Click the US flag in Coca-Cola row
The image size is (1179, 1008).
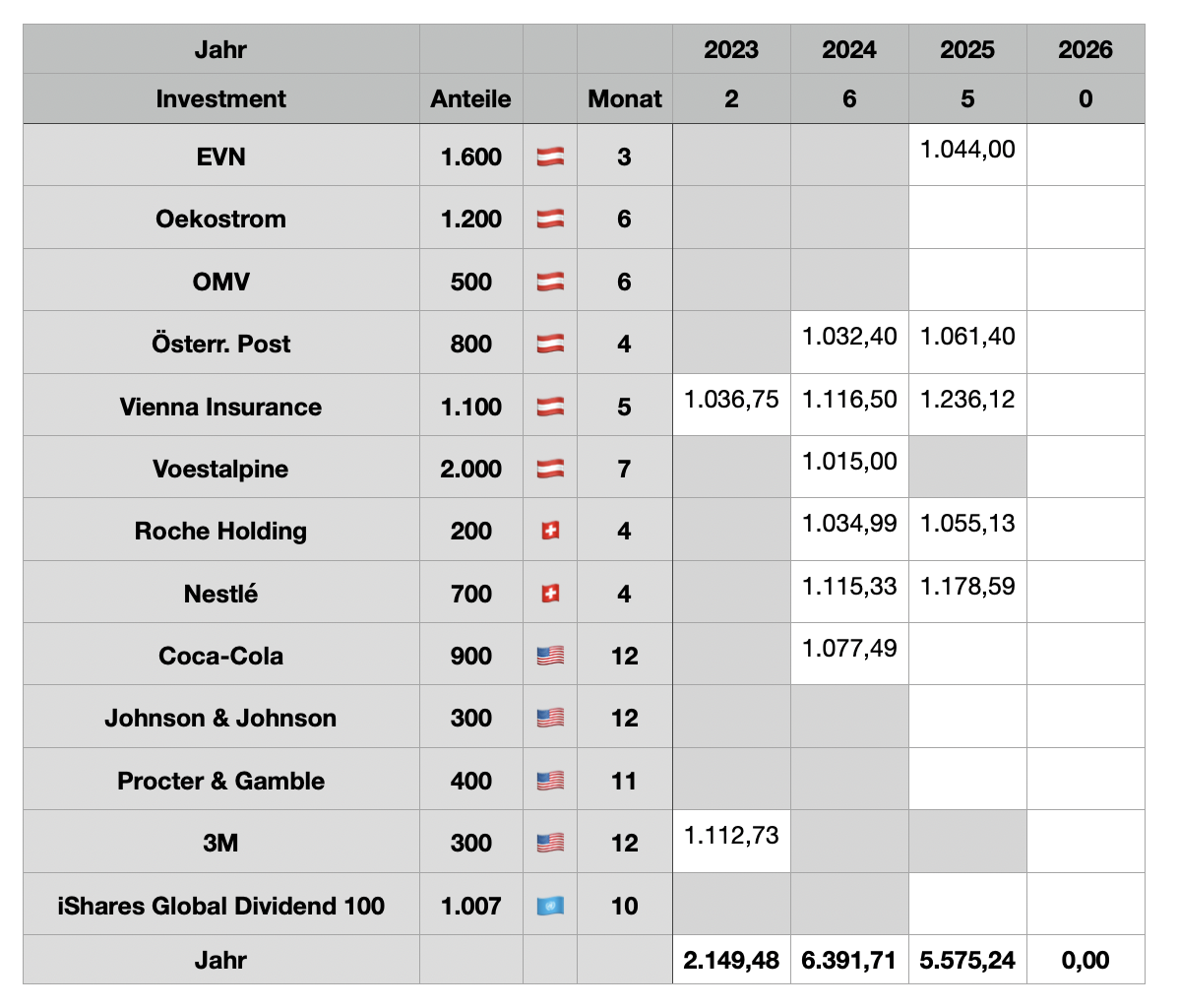550,656
